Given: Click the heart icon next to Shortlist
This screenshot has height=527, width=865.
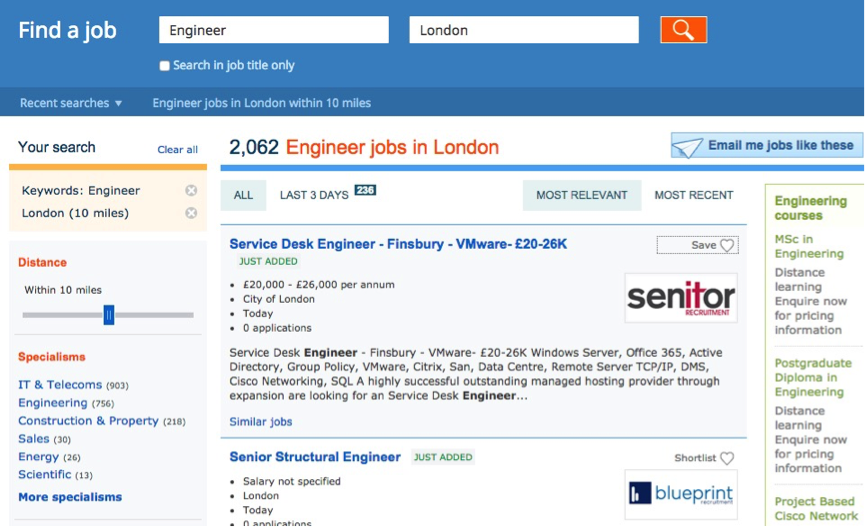Looking at the screenshot, I should [727, 458].
